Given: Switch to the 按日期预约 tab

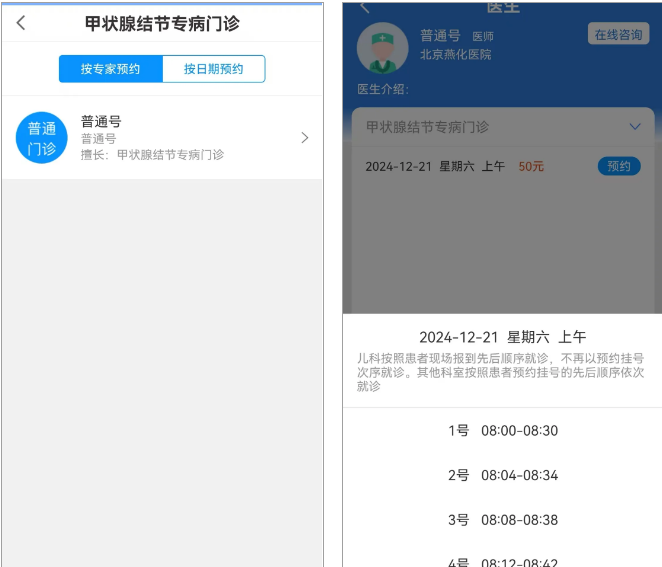Looking at the screenshot, I should pos(213,69).
